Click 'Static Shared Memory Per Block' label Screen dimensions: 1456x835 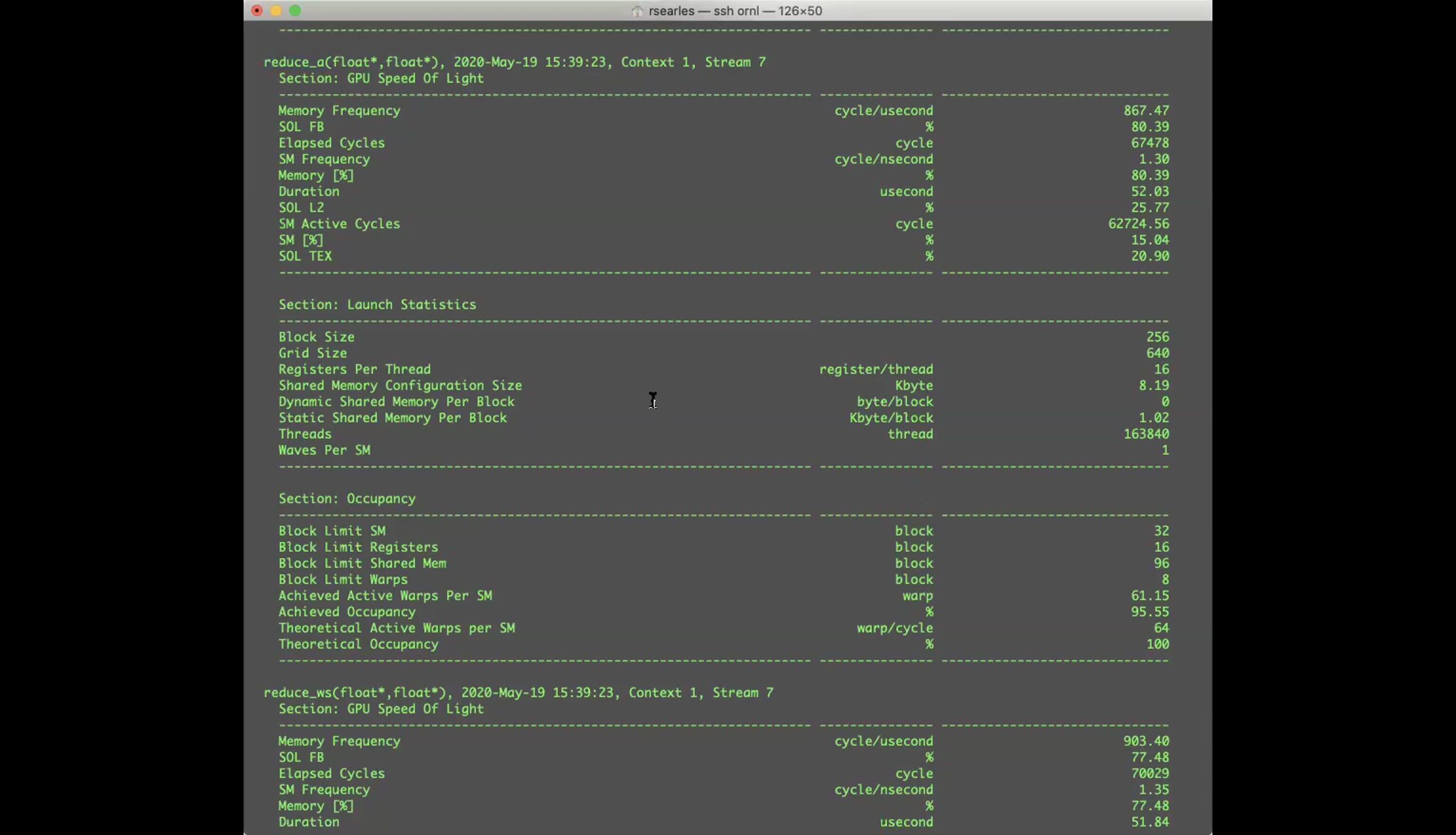click(393, 418)
